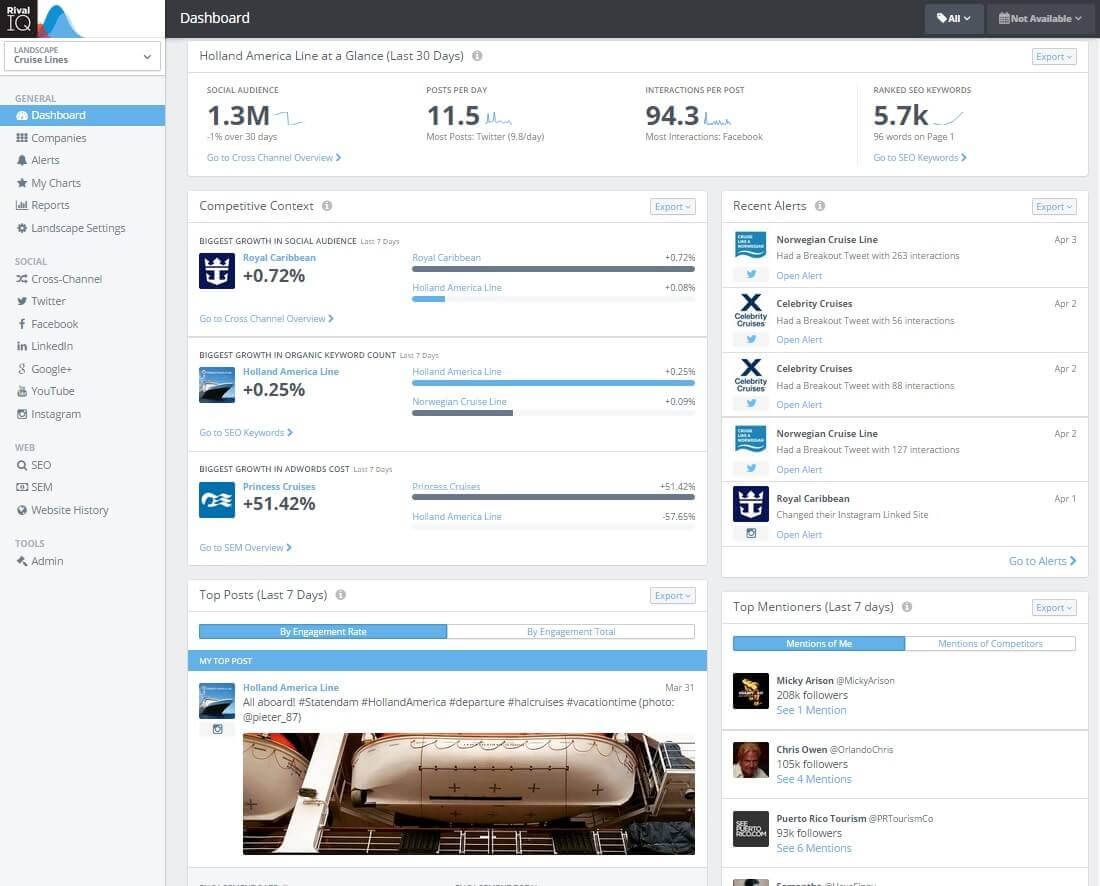The image size is (1100, 886).
Task: Open Alert for Norwegian 263 interactions tweet
Action: pos(799,276)
